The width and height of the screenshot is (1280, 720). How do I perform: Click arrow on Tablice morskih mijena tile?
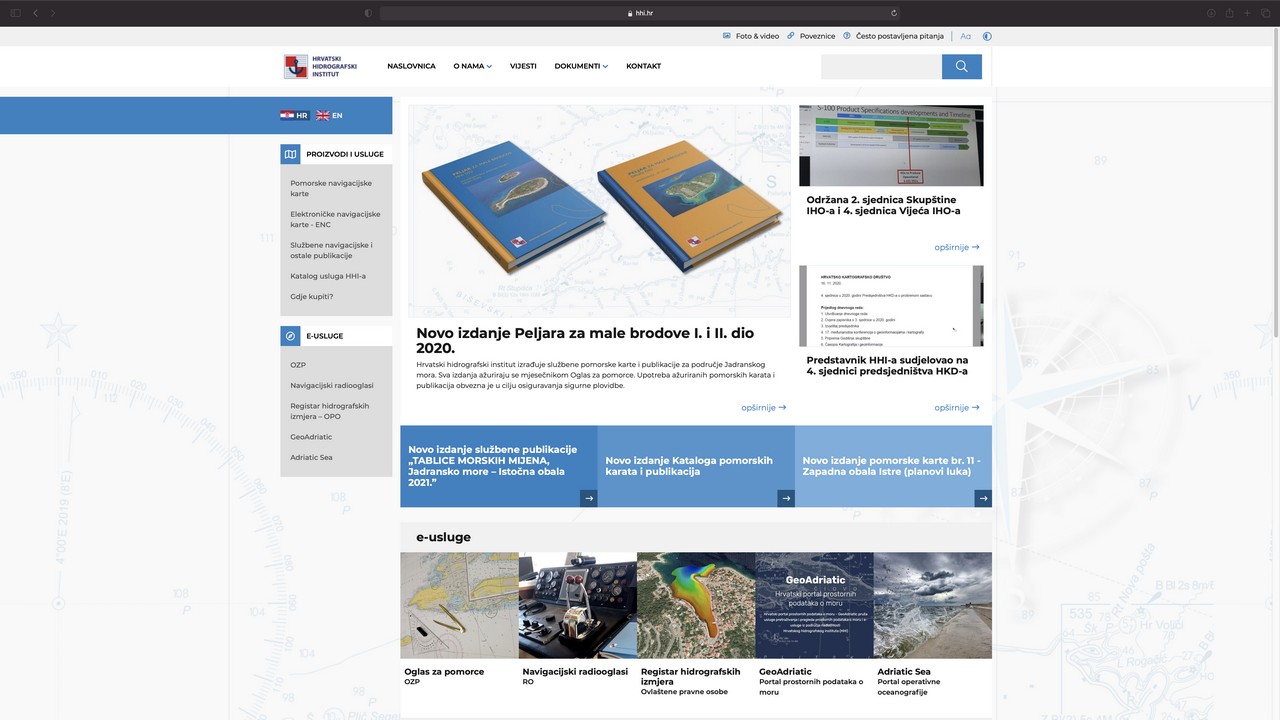589,498
